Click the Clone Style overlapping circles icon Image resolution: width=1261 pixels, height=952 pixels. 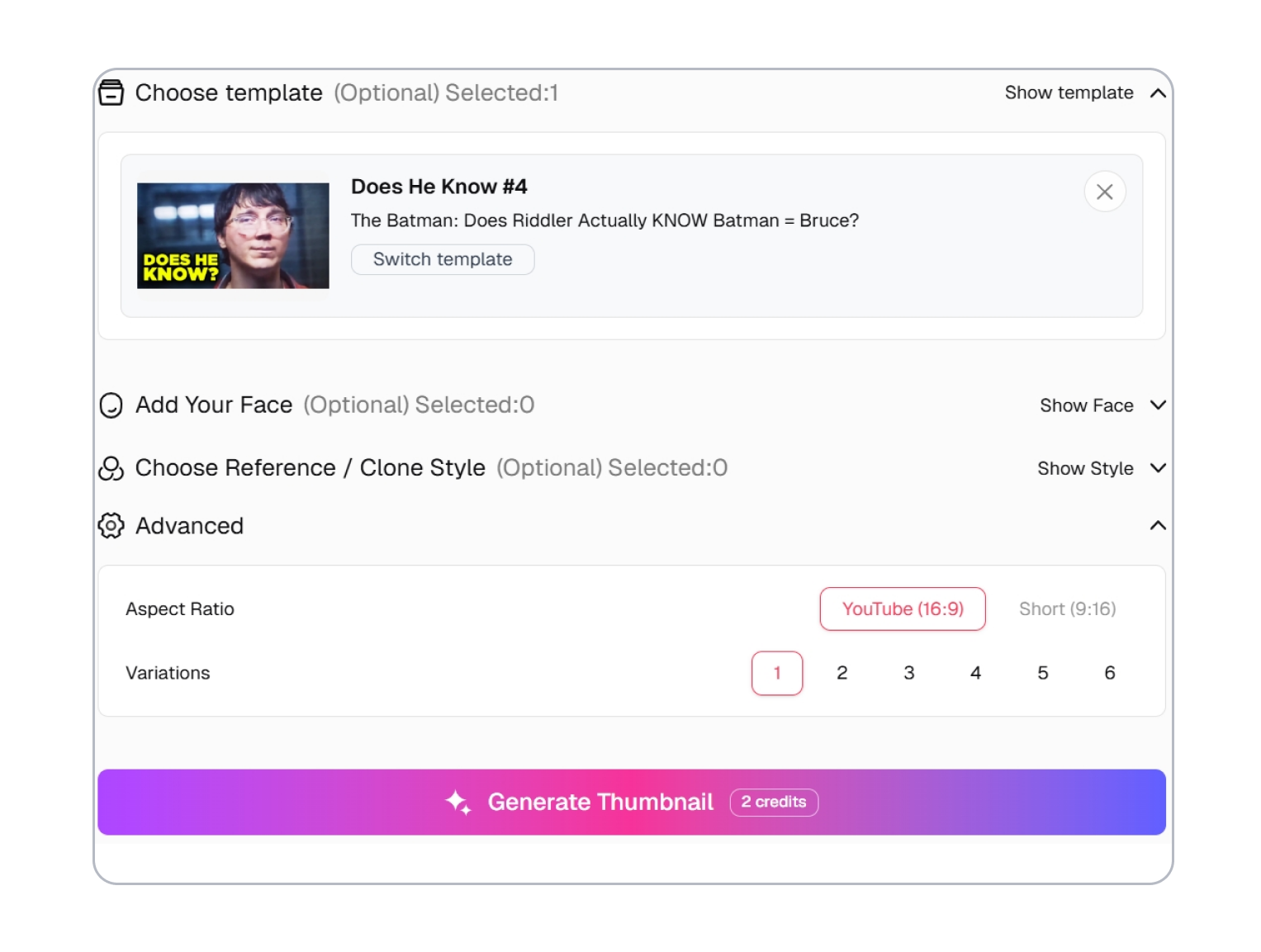(x=111, y=468)
